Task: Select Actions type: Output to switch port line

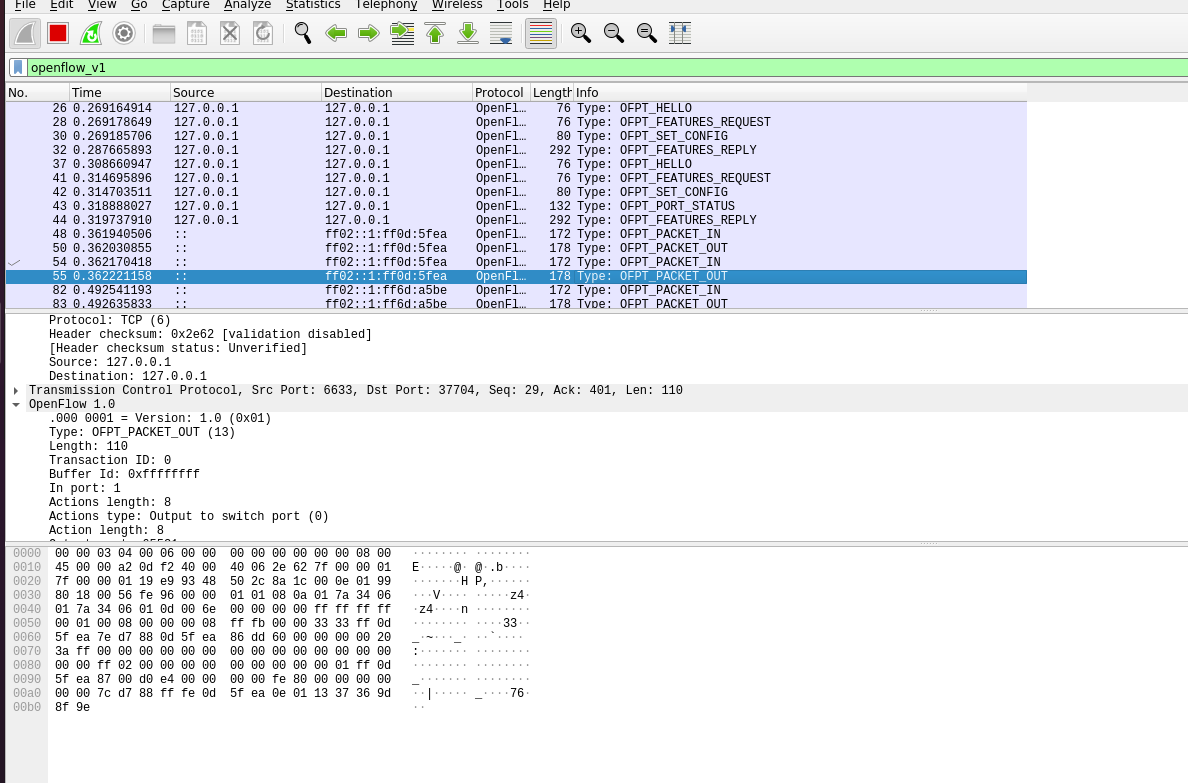Action: (189, 516)
